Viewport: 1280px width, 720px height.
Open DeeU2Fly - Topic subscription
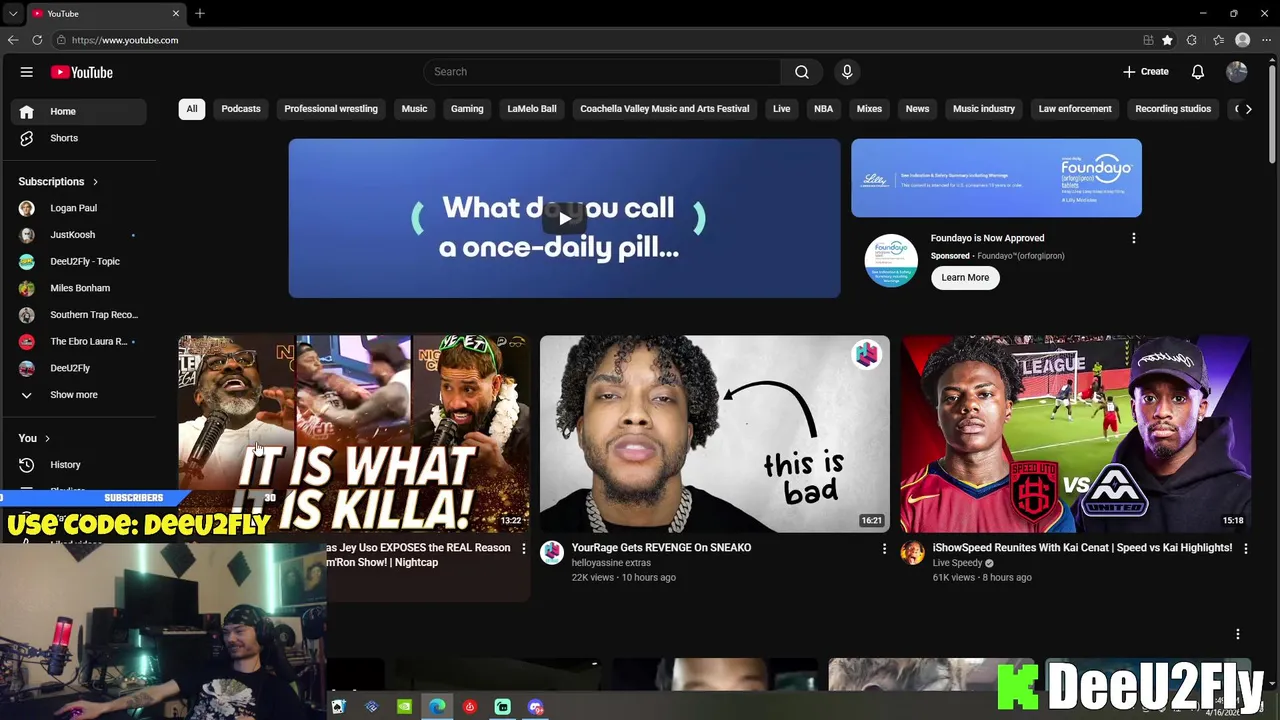coord(80,262)
